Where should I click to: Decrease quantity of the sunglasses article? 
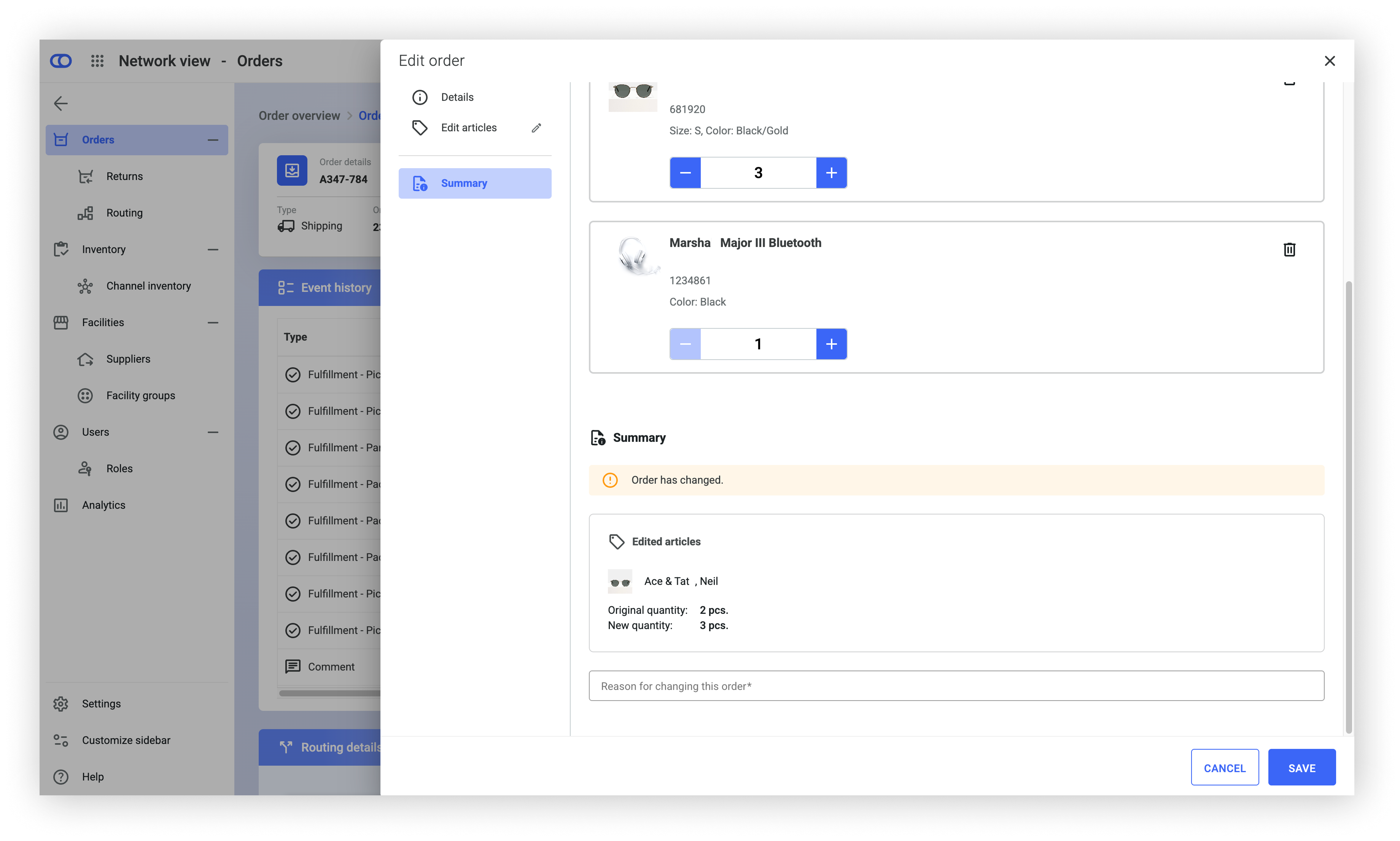[x=685, y=173]
